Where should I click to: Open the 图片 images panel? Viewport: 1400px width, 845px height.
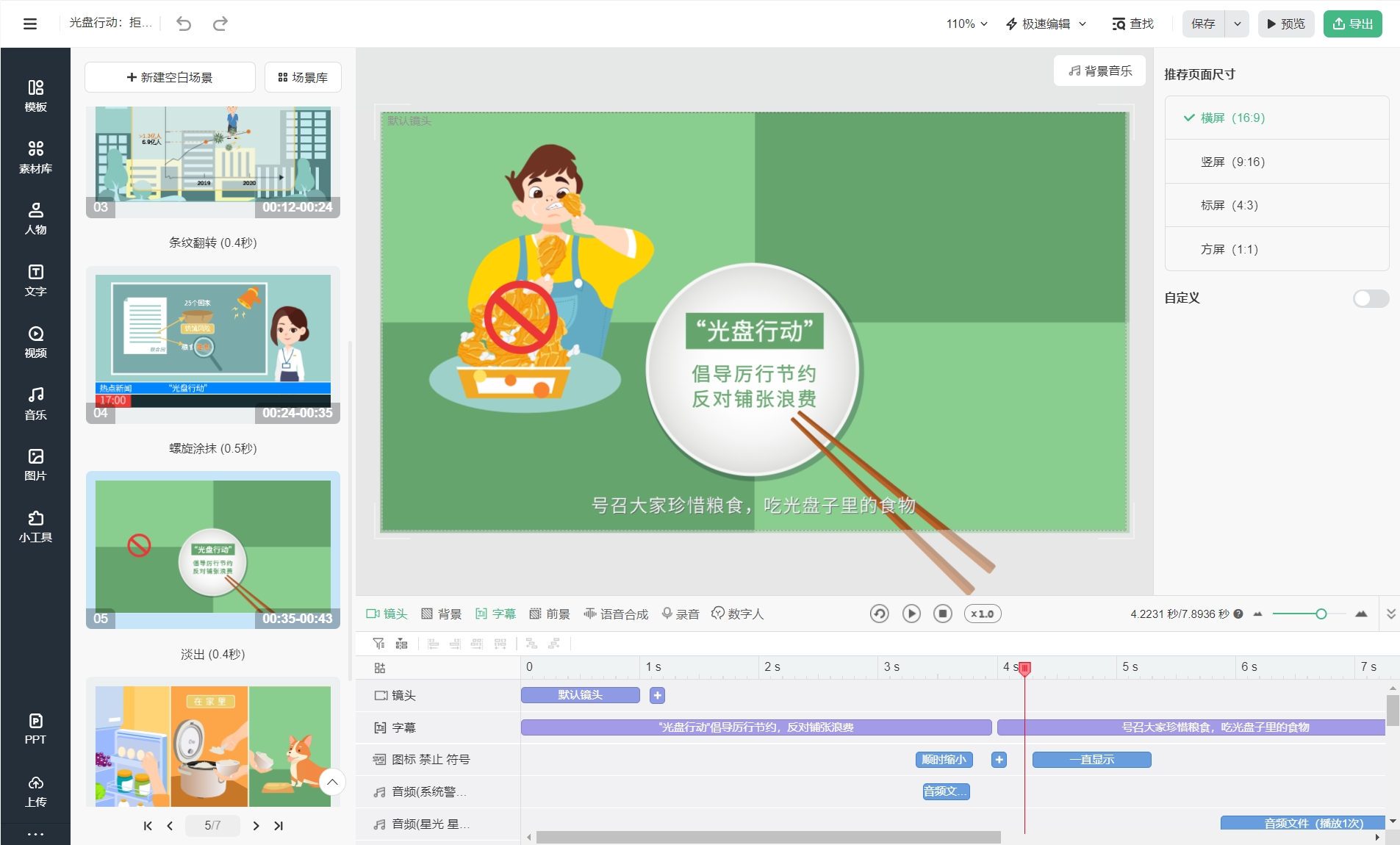35,464
